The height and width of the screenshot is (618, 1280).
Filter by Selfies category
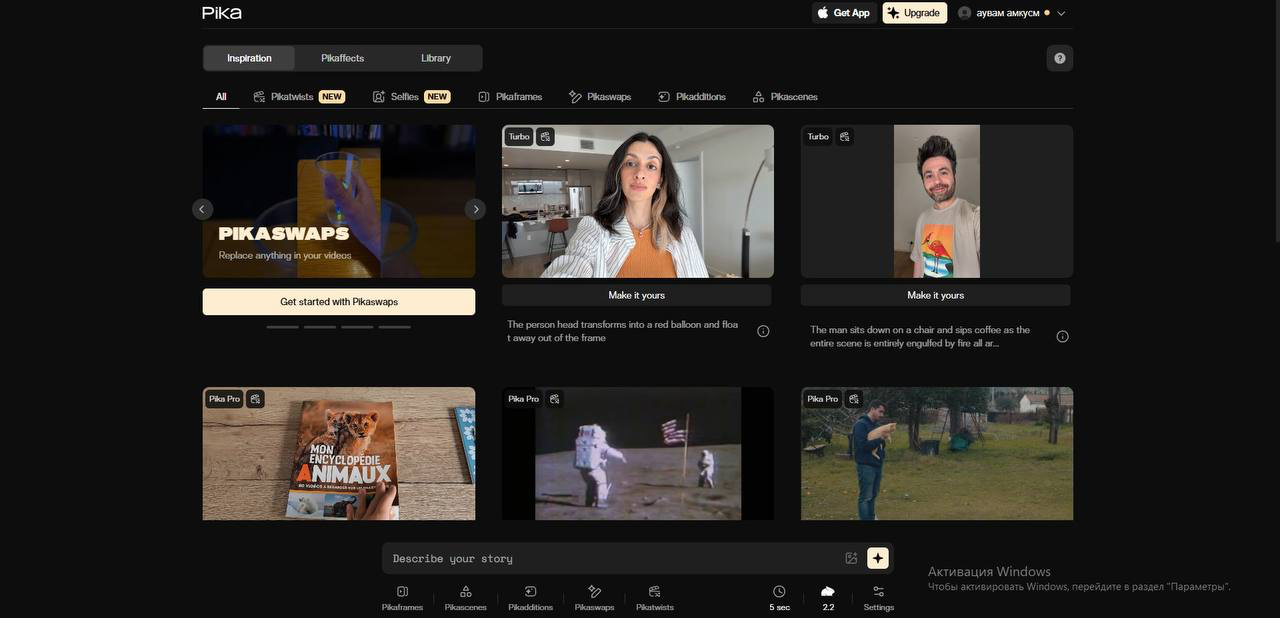click(411, 97)
